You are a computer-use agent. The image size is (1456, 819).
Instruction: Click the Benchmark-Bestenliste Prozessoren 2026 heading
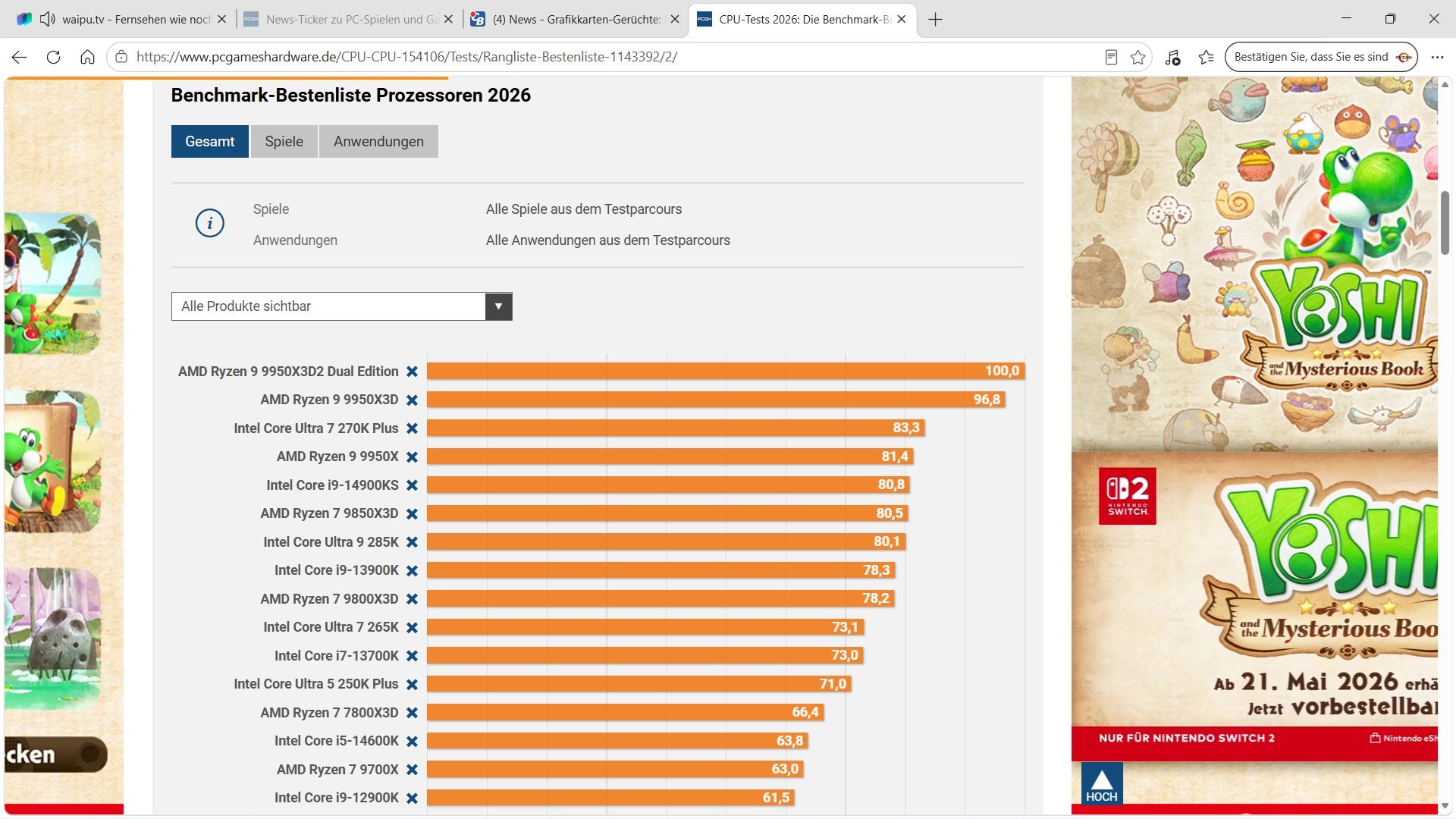350,96
